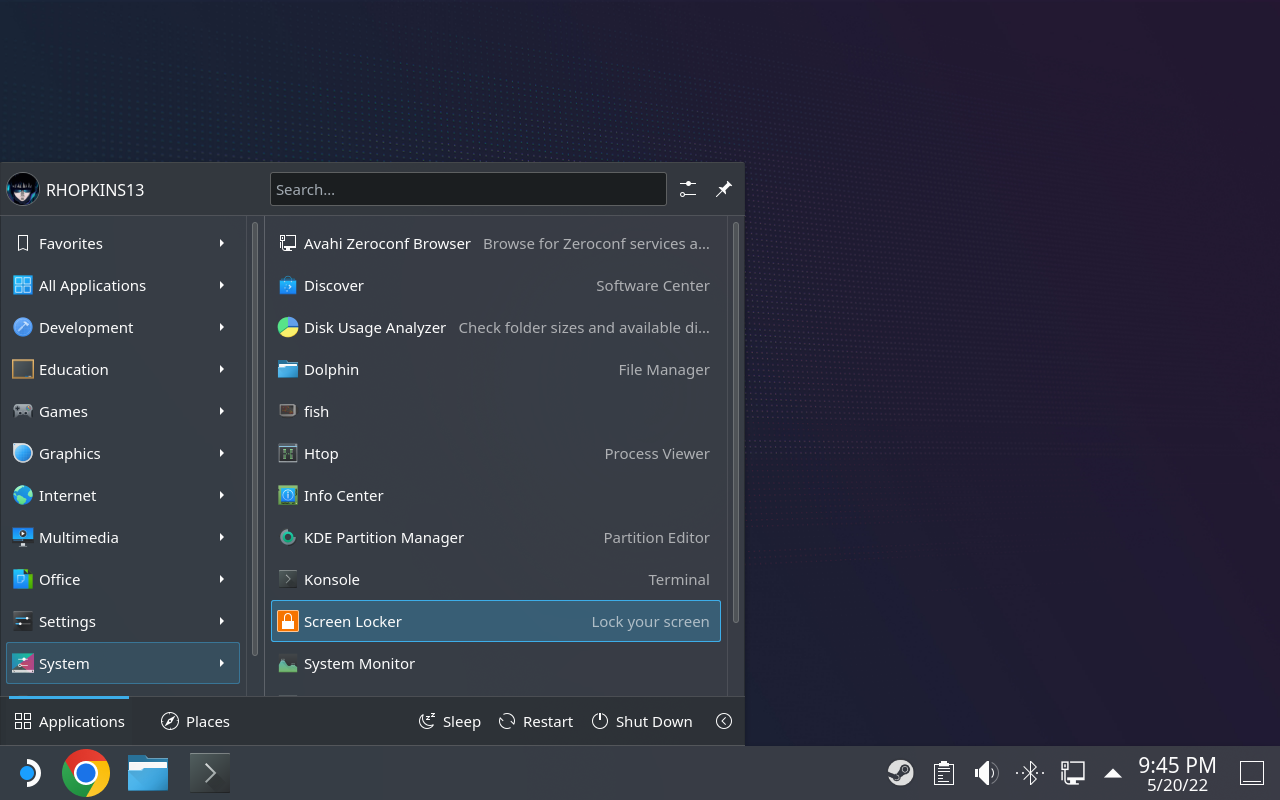Click the 'Process Viewer' description text
Image resolution: width=1280 pixels, height=800 pixels.
(x=657, y=453)
